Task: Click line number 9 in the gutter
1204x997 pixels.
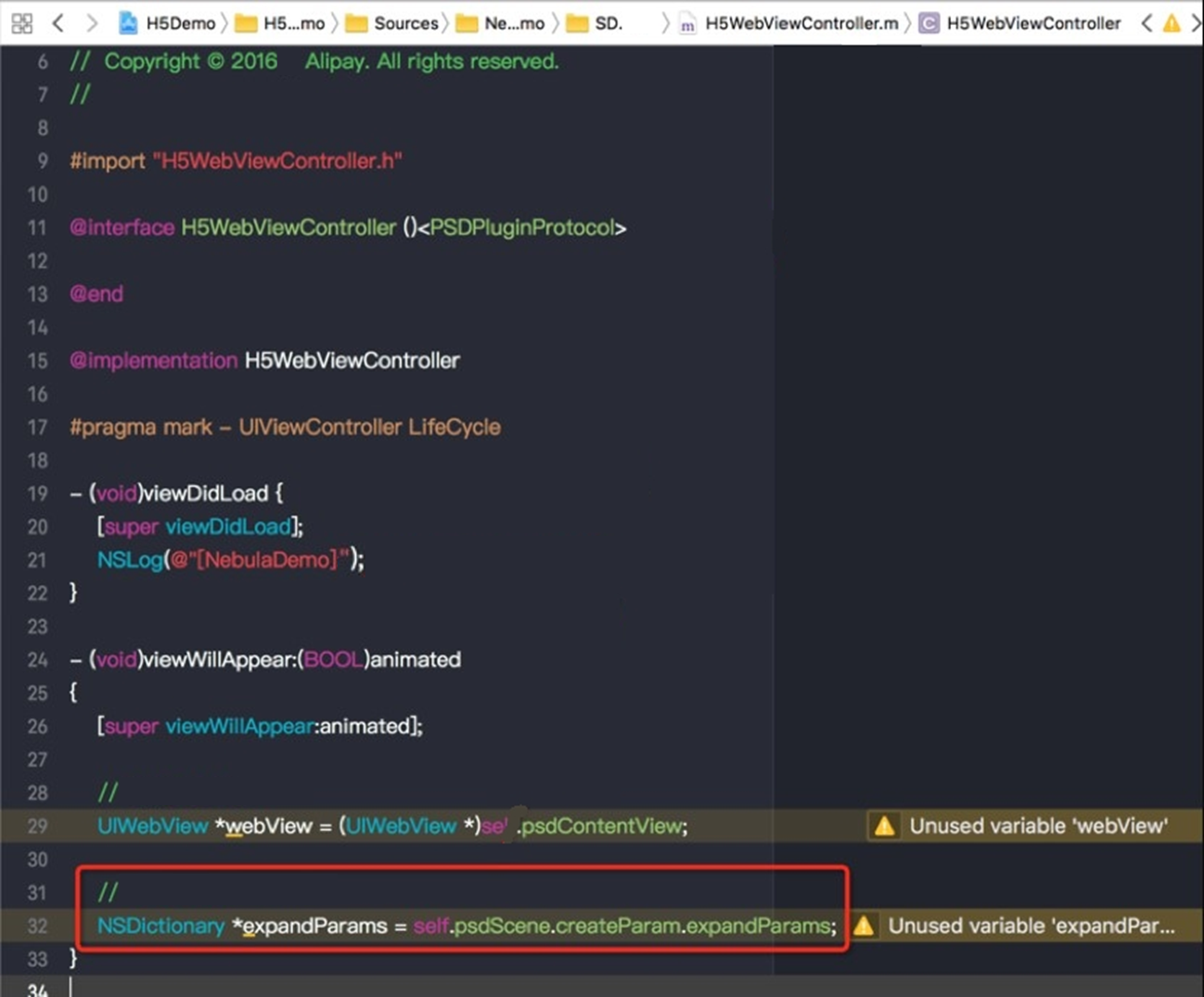Action: pos(43,161)
